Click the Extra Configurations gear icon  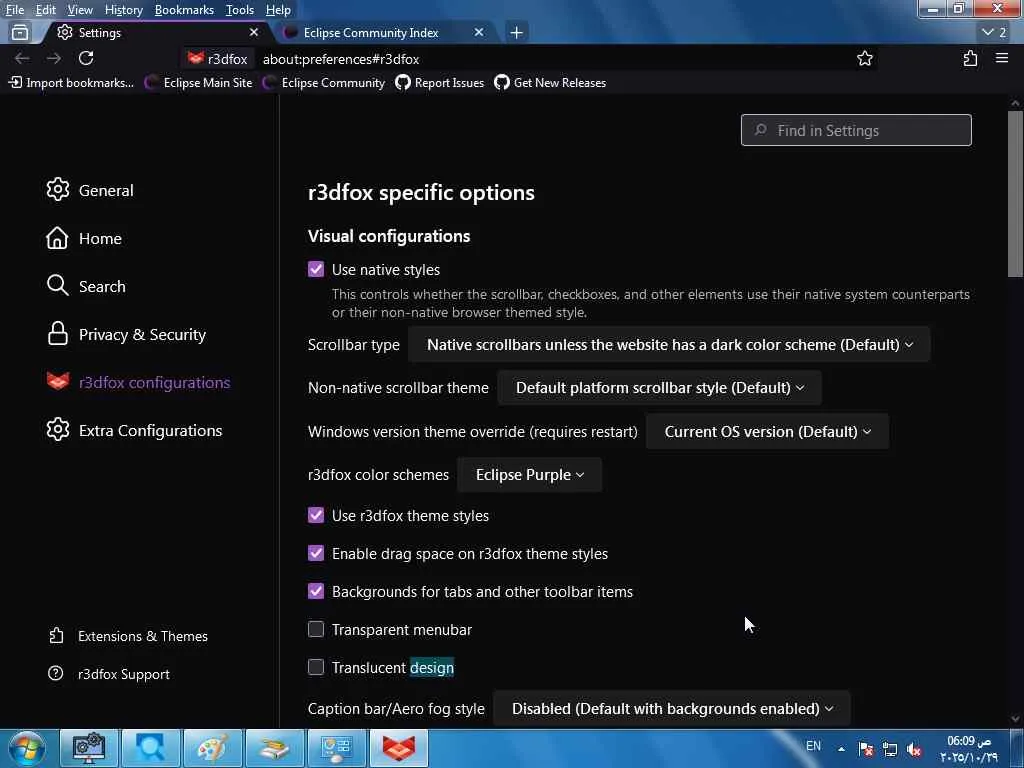coord(57,429)
